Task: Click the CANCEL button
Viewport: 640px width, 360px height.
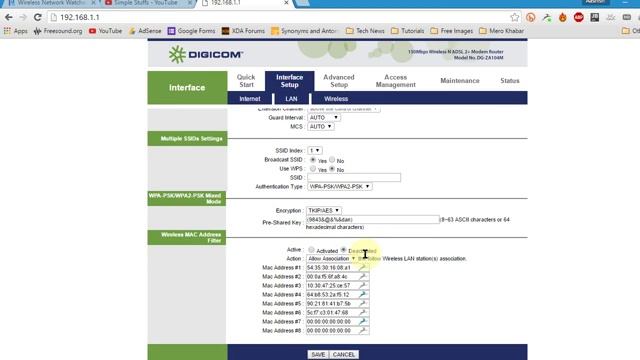Action: point(344,355)
